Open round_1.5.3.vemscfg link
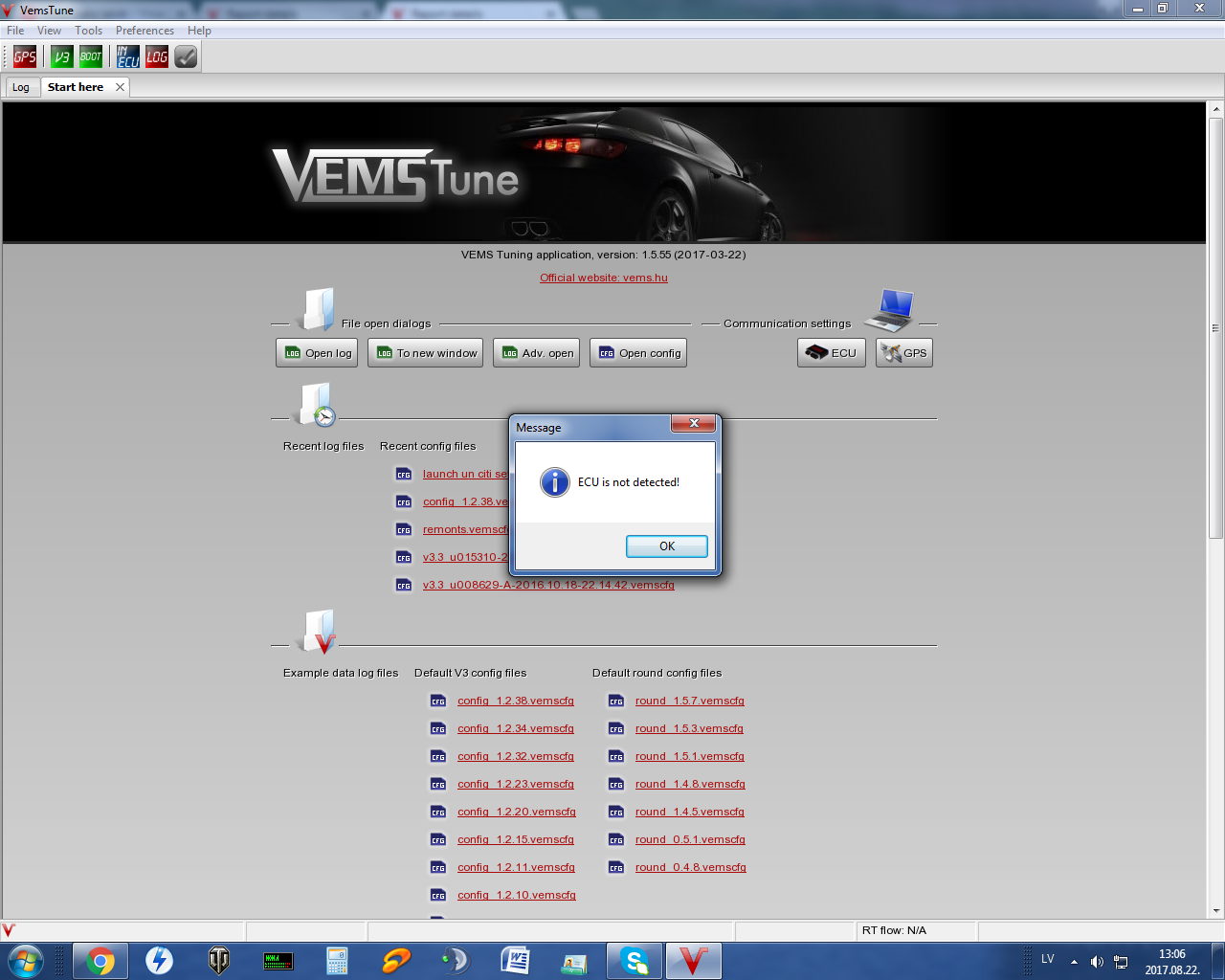Image resolution: width=1225 pixels, height=980 pixels. pos(689,728)
